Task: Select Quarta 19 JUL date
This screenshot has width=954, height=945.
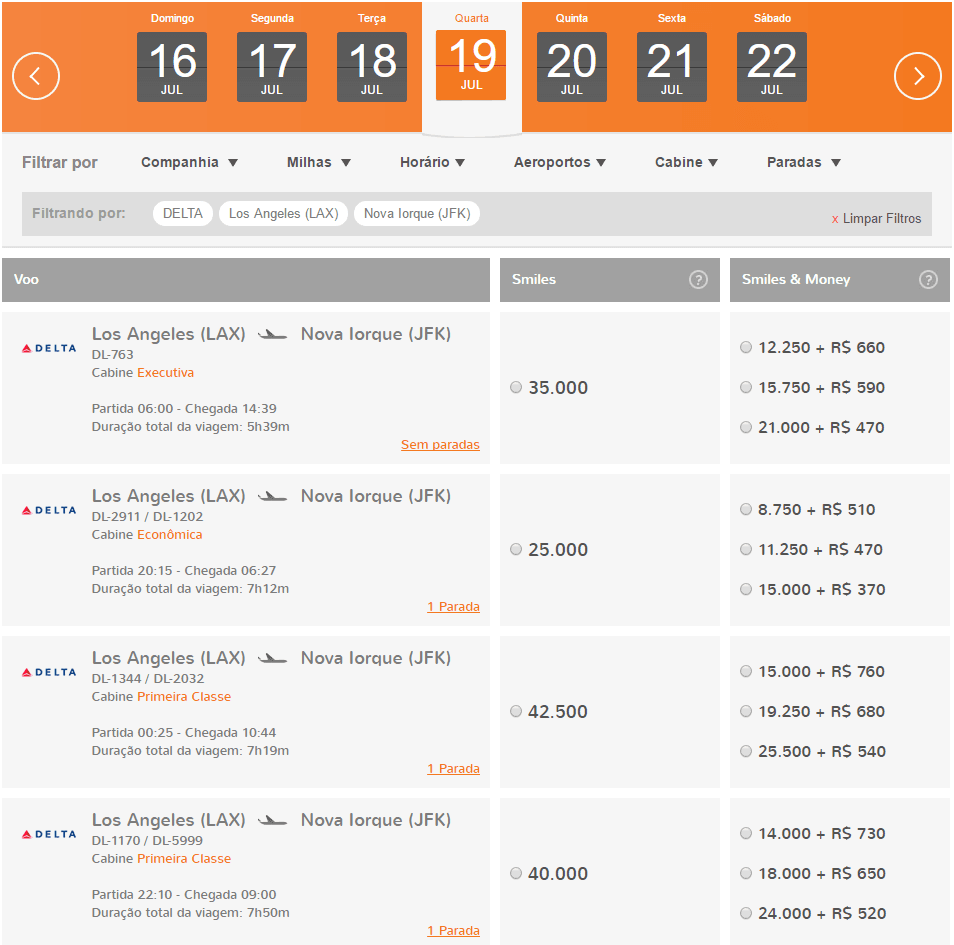Action: tap(471, 65)
